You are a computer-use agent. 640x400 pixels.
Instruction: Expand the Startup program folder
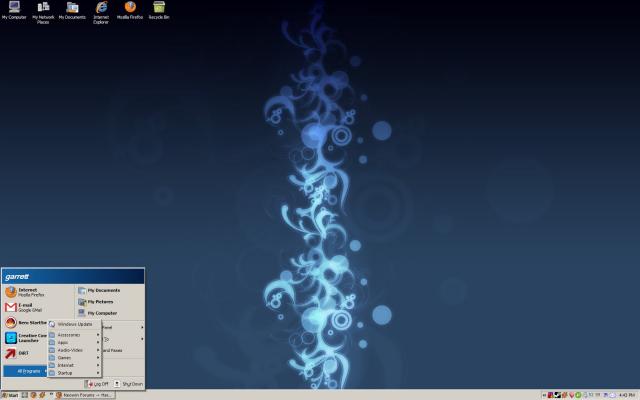pos(74,373)
